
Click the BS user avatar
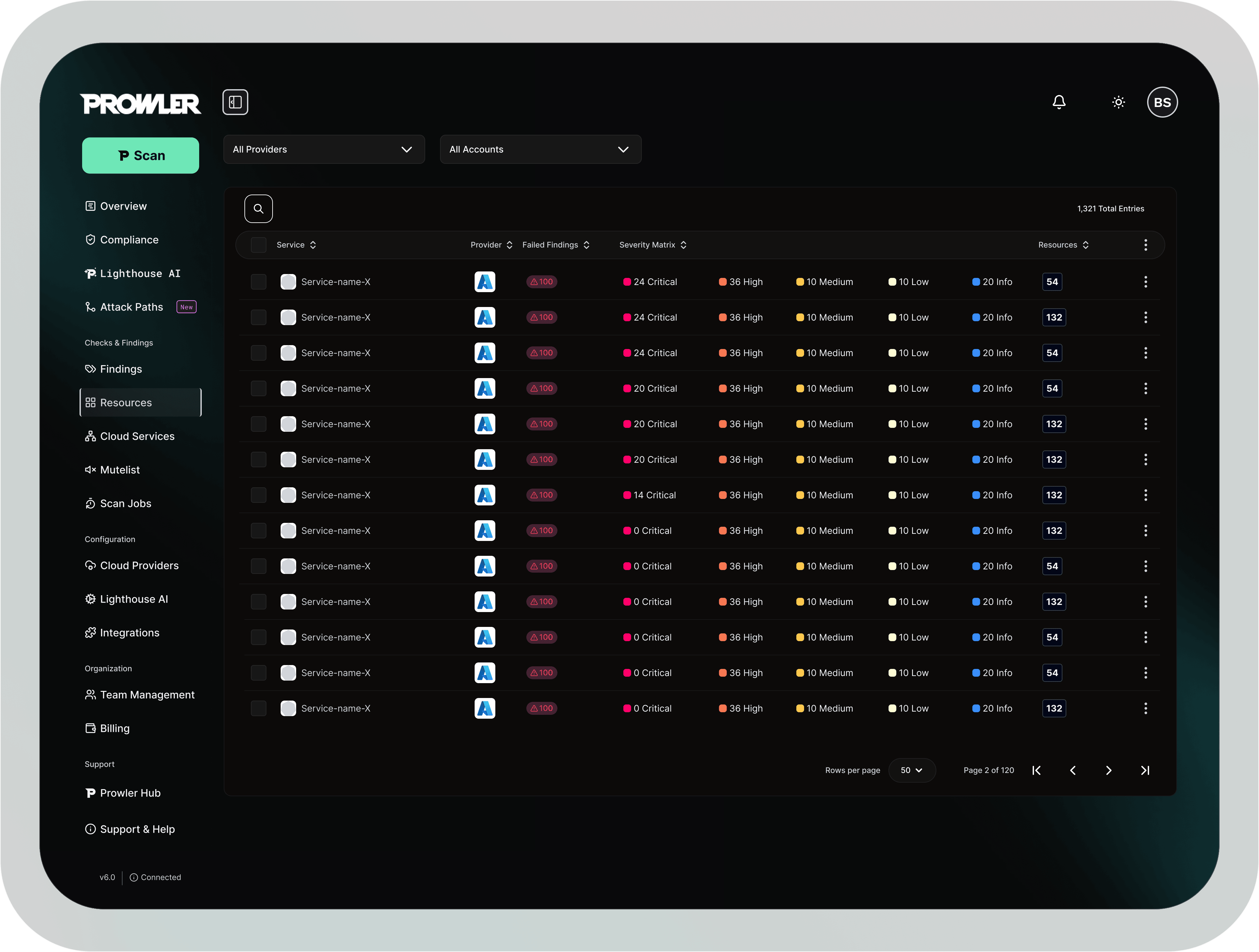click(1162, 102)
